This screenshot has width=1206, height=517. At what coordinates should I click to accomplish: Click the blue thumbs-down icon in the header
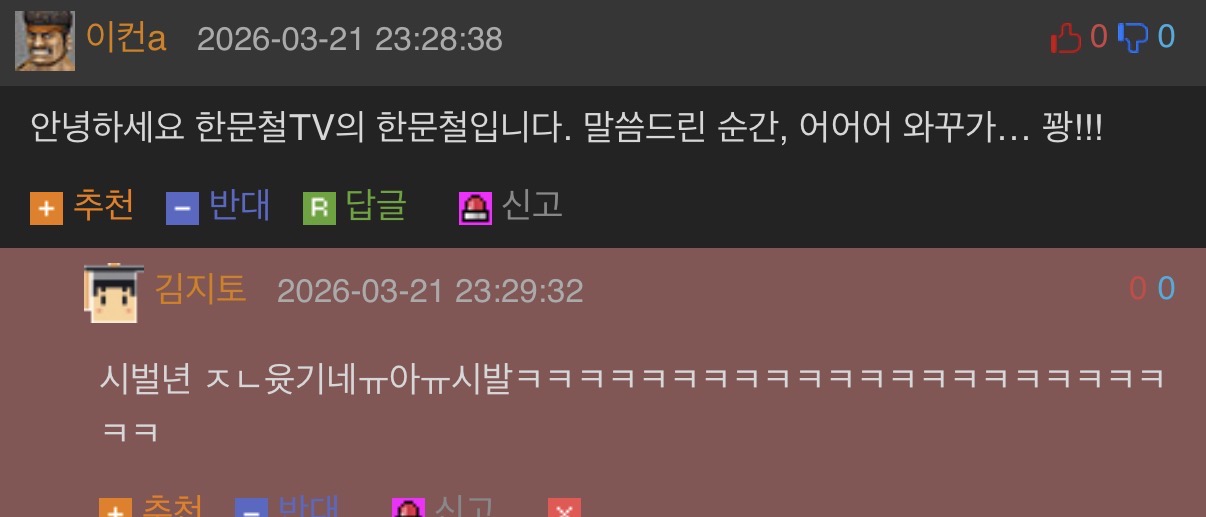click(1134, 39)
